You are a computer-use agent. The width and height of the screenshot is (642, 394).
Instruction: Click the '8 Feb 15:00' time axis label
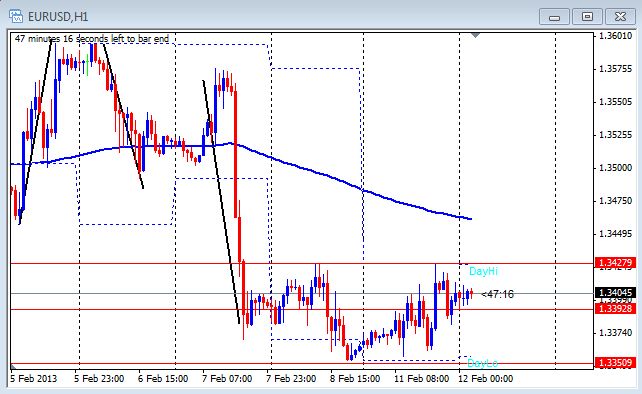coord(355,378)
